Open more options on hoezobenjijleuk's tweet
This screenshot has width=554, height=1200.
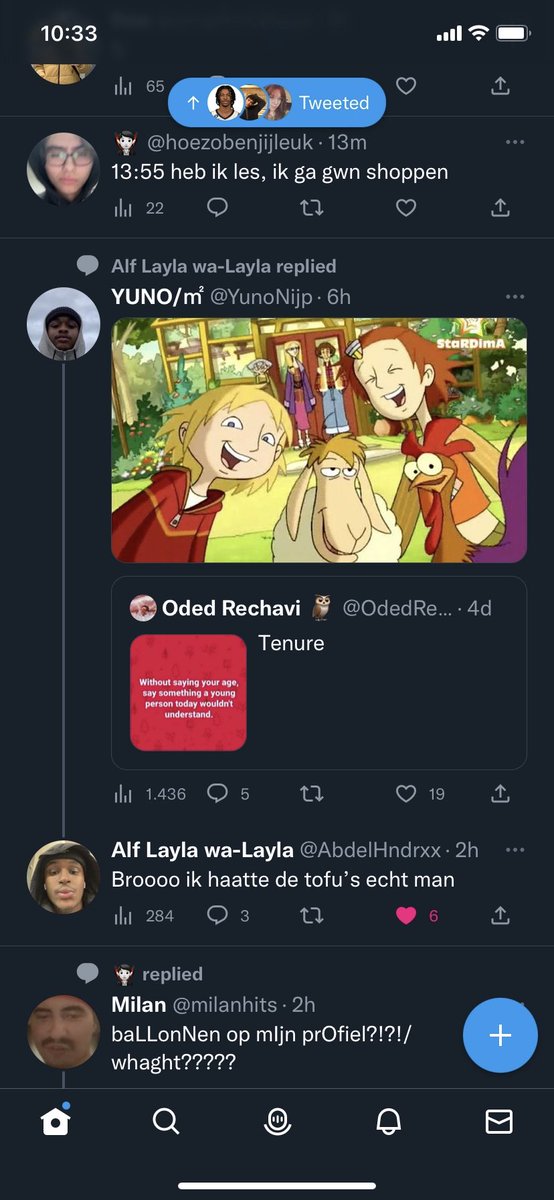515,142
